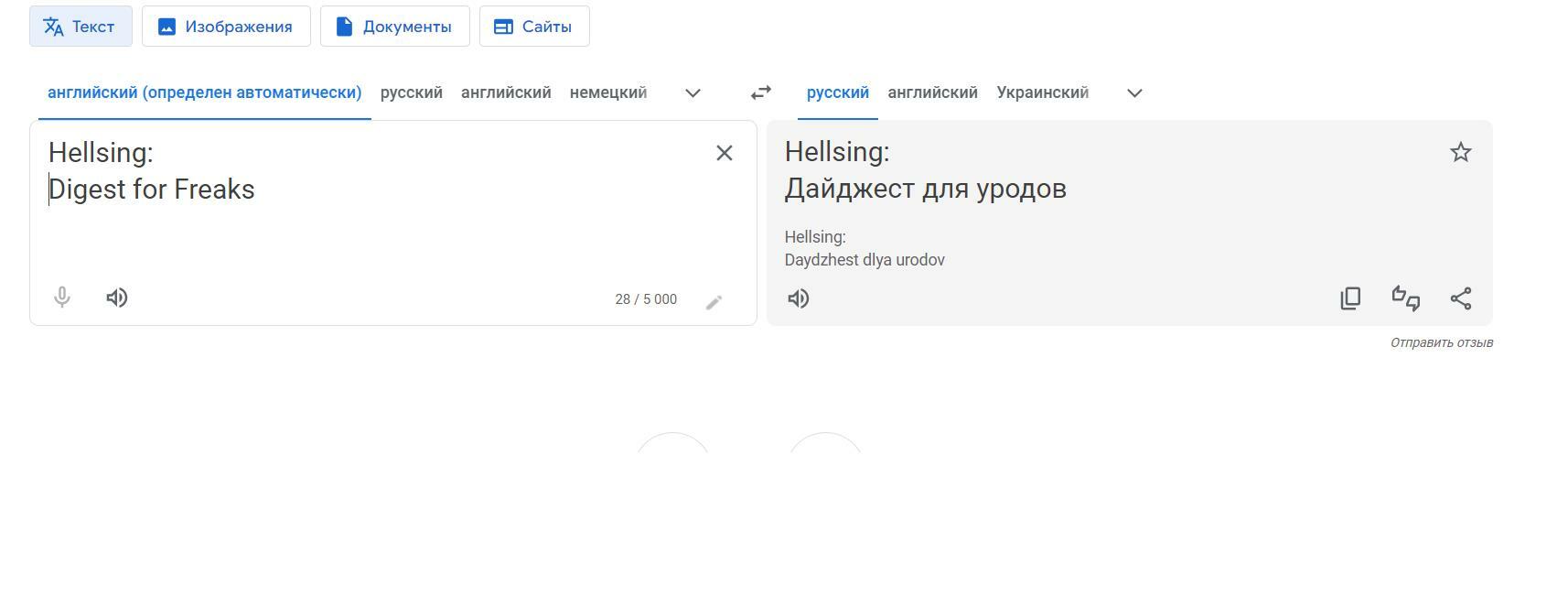The width and height of the screenshot is (1568, 607).
Task: Swap source and target languages
Action: click(x=760, y=92)
